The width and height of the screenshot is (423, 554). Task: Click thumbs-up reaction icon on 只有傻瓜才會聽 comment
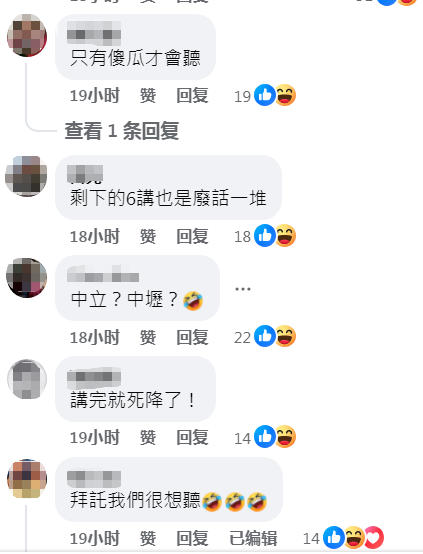[x=265, y=95]
